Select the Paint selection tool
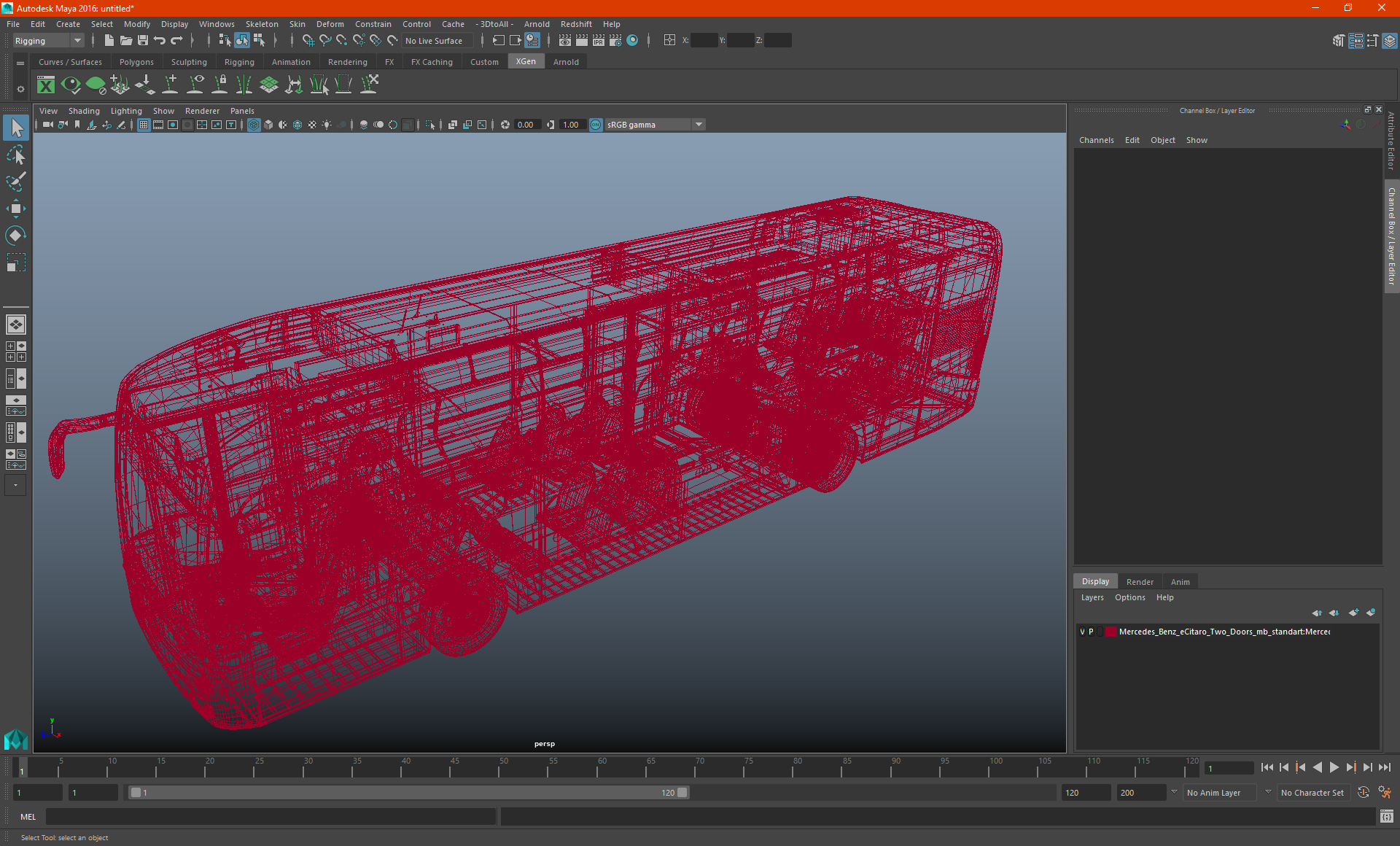The image size is (1400, 846). pyautogui.click(x=15, y=182)
